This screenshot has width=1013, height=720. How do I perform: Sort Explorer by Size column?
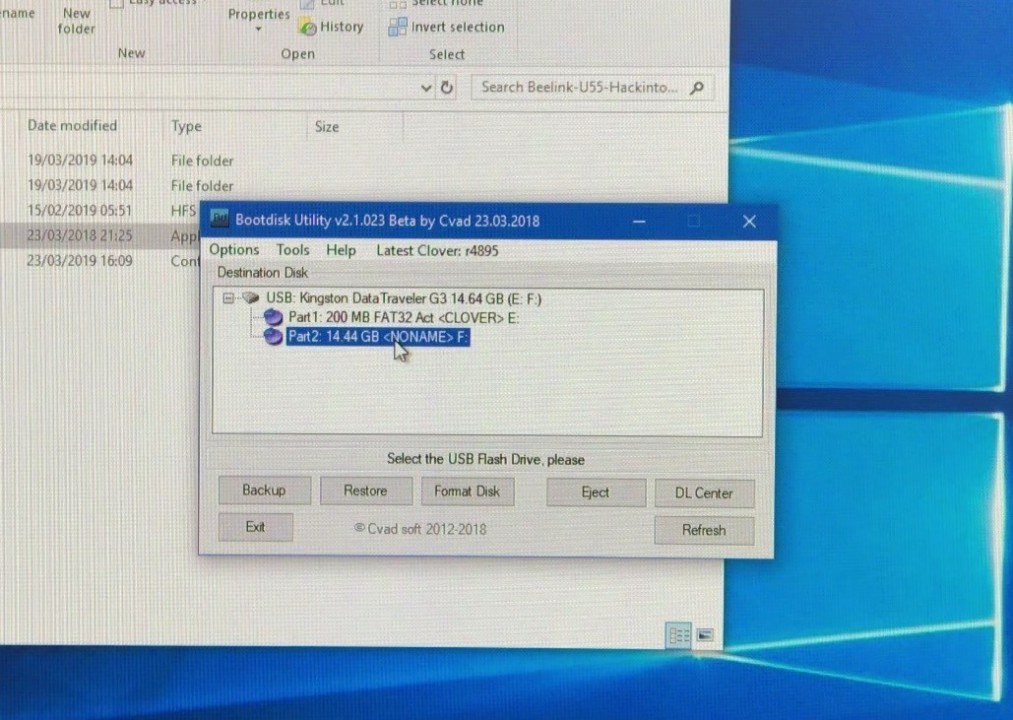pyautogui.click(x=327, y=127)
